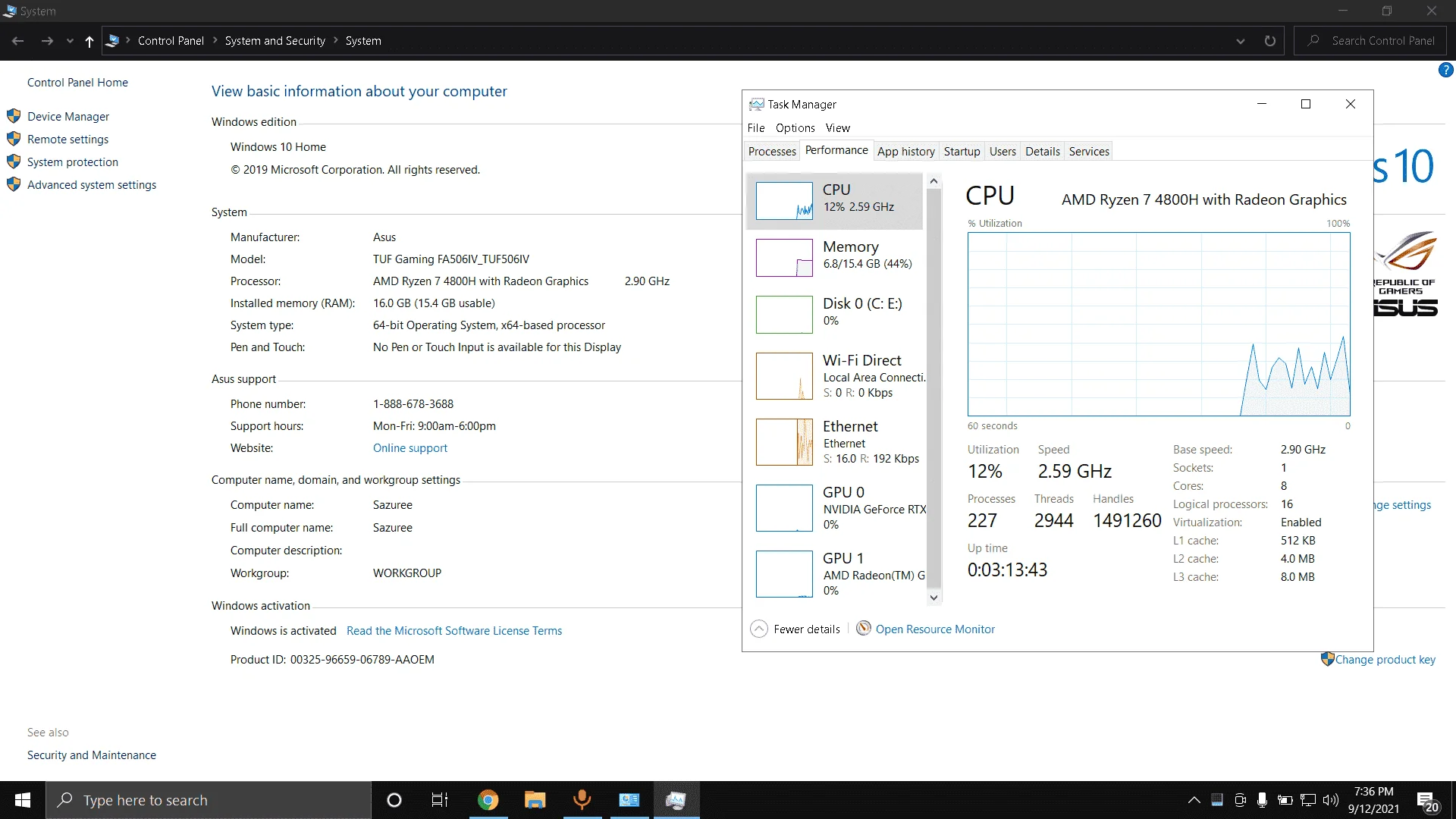Go back in Control Panel navigation
Image resolution: width=1456 pixels, height=819 pixels.
[x=18, y=41]
